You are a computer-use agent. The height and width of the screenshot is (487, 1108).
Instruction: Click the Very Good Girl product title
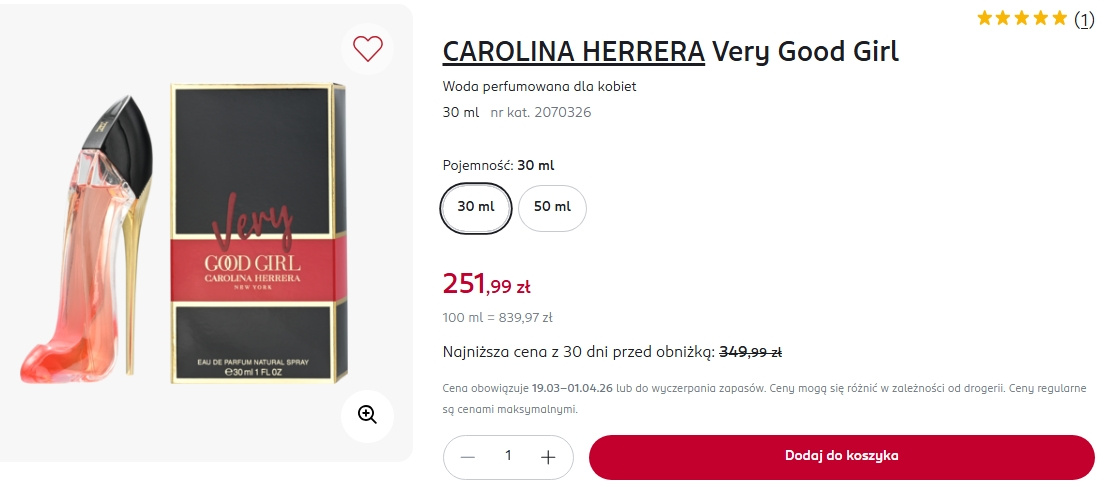[x=805, y=51]
